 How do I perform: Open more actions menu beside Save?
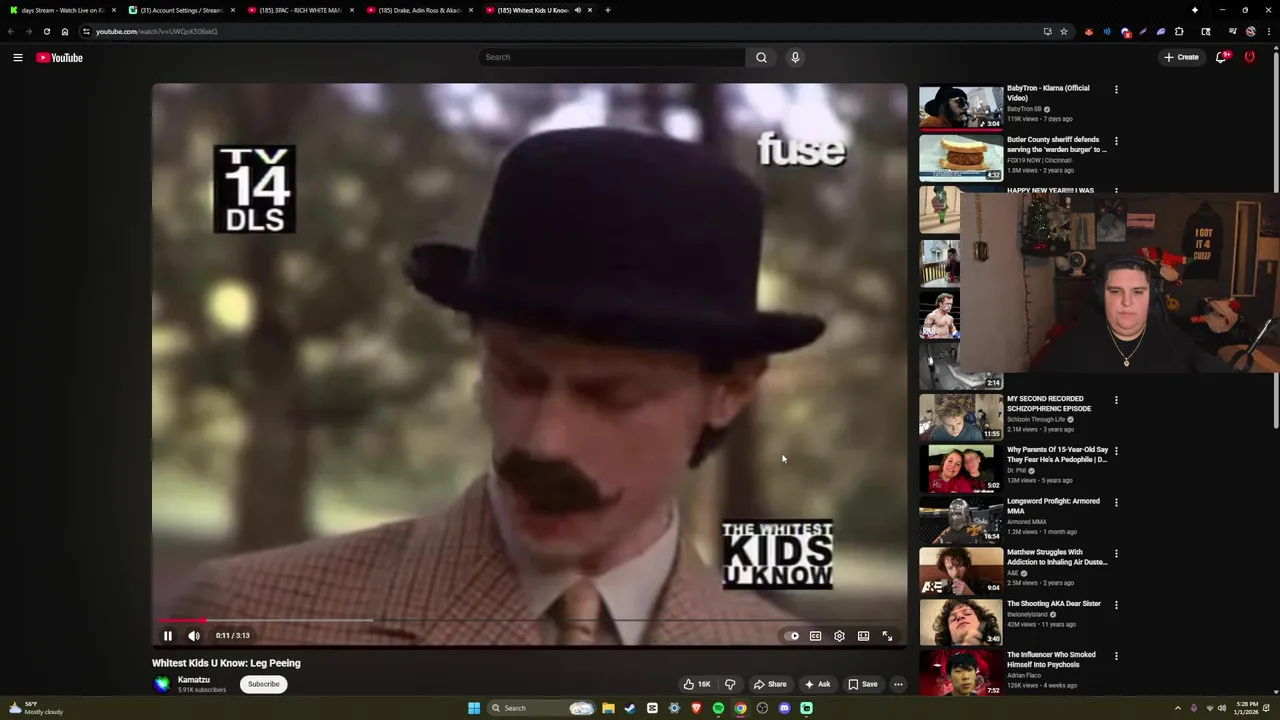tap(898, 685)
